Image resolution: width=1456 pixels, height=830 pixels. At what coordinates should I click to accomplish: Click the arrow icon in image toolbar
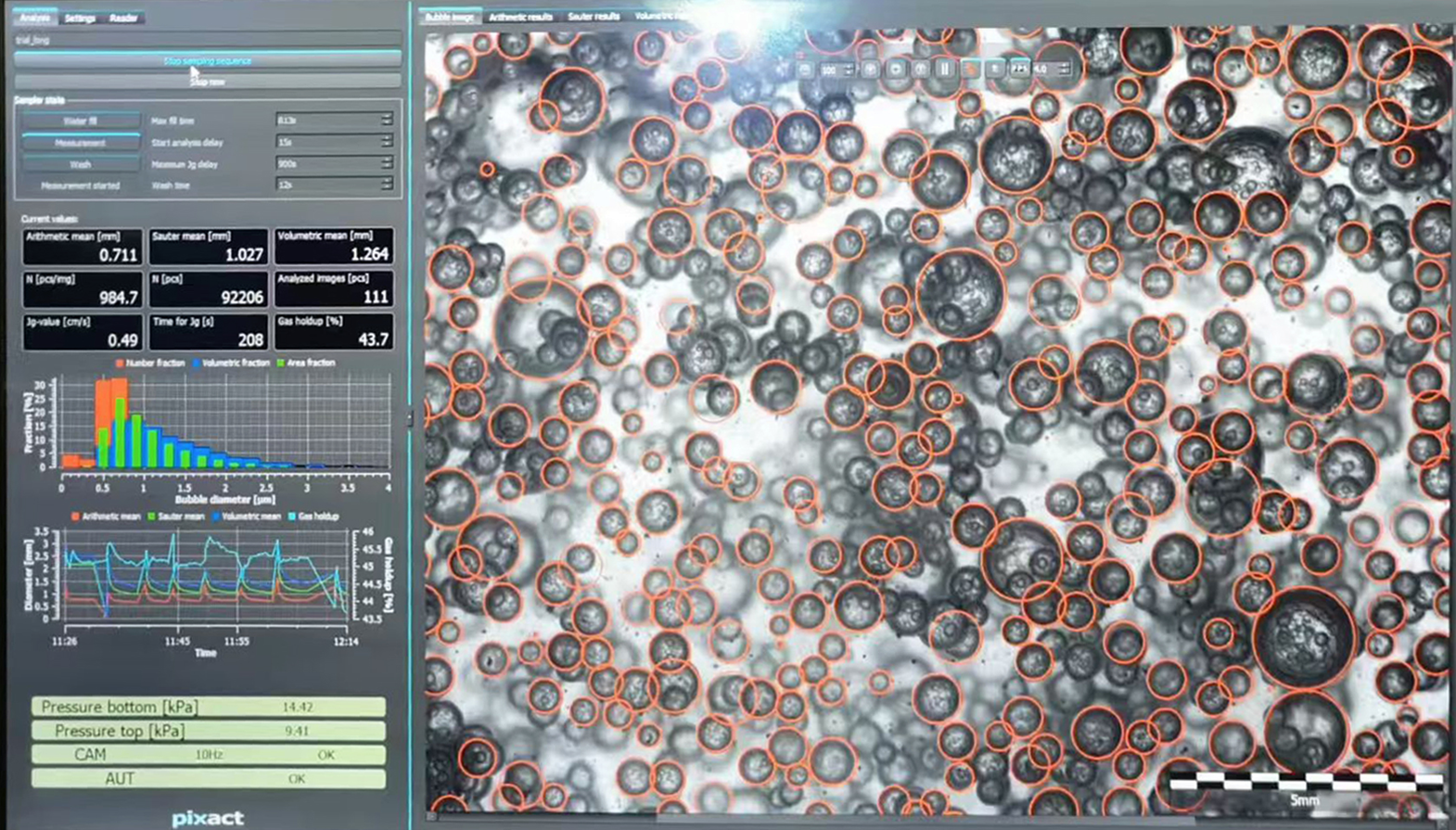(x=895, y=69)
